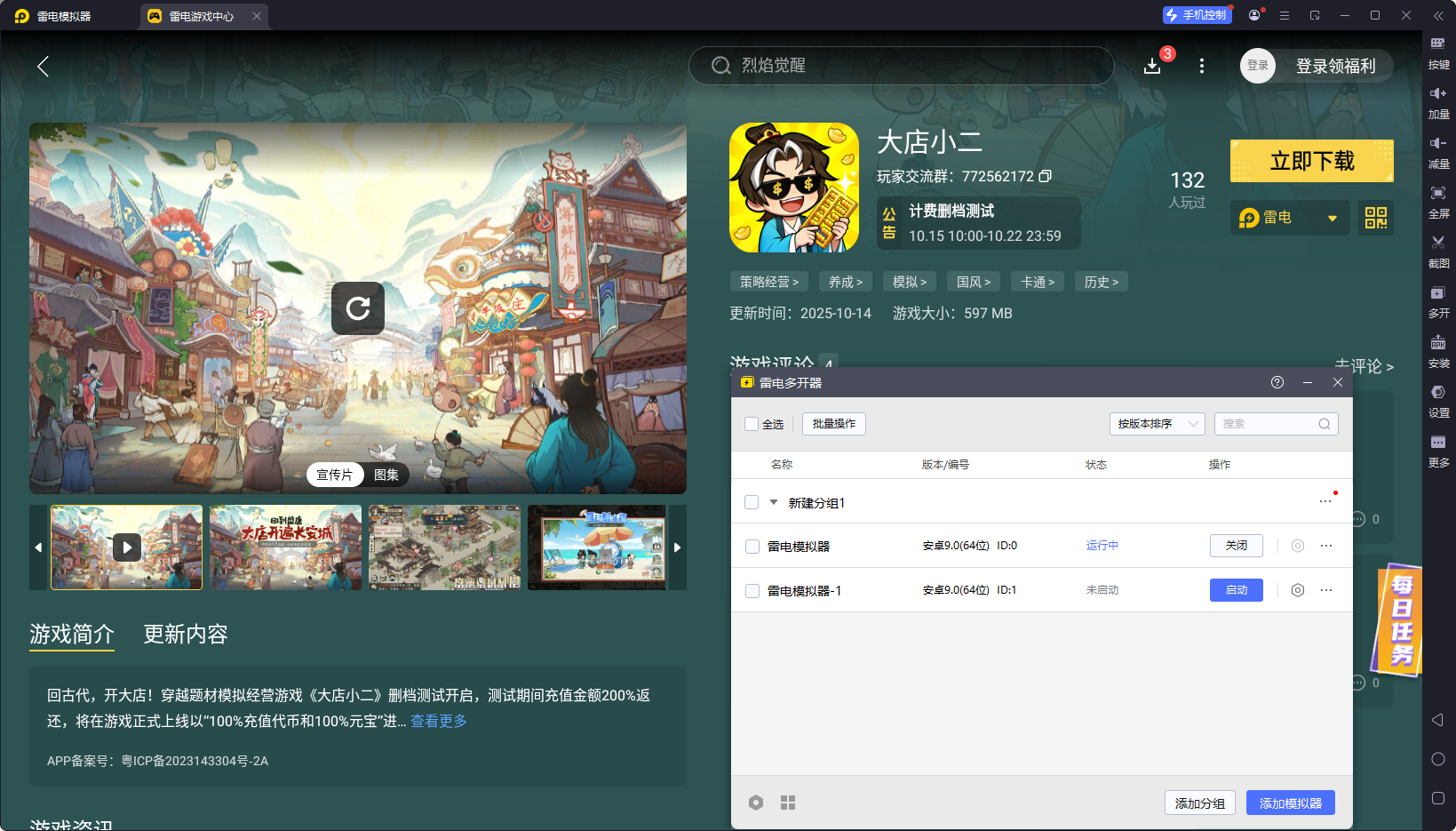The height and width of the screenshot is (831, 1456).
Task: Click 添加模拟器 add emulator button
Action: click(1291, 803)
